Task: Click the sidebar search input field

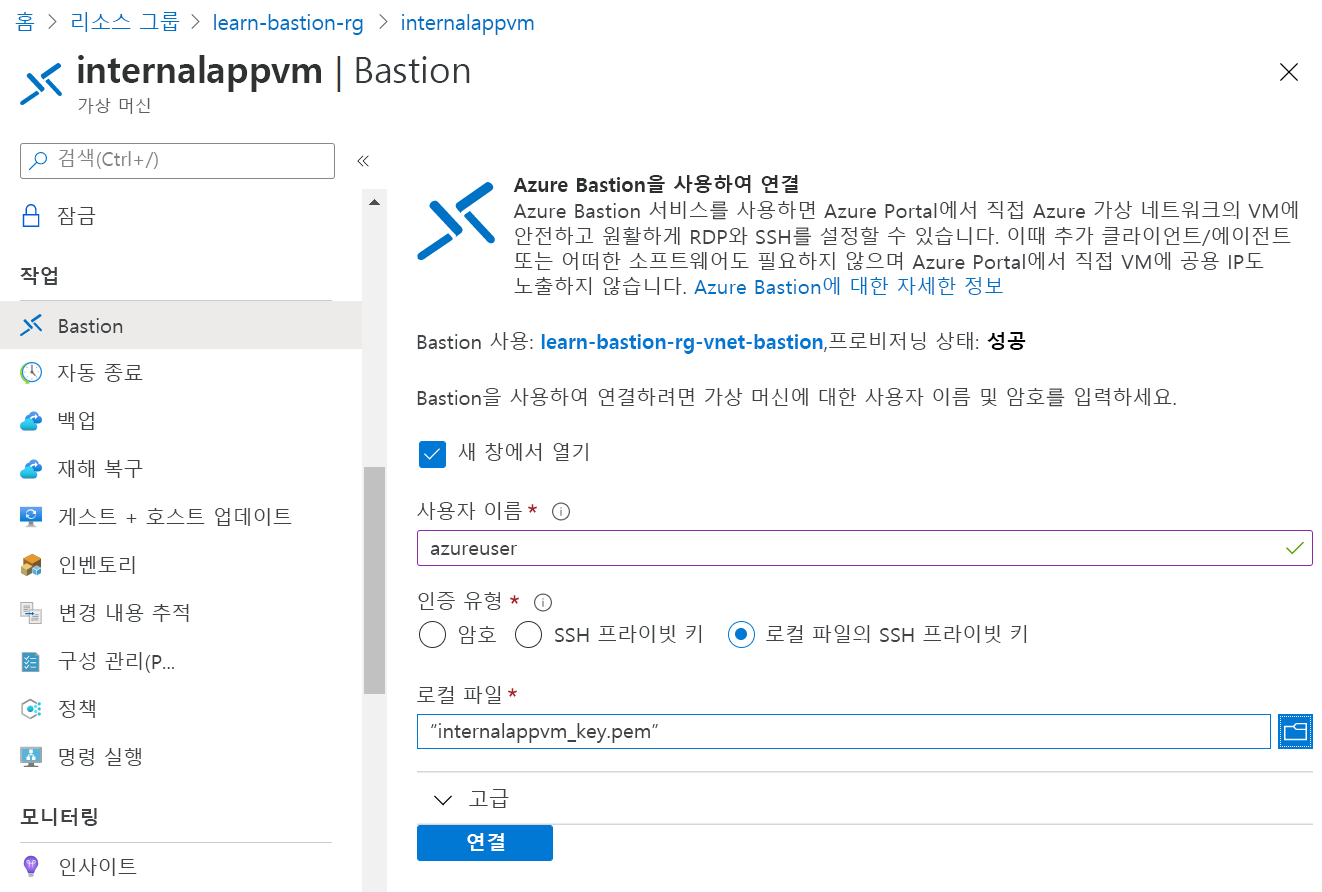Action: [177, 161]
